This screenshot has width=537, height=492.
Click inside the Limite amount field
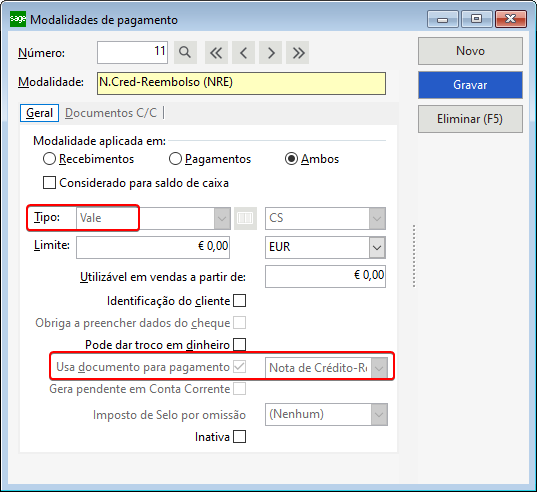(x=153, y=247)
